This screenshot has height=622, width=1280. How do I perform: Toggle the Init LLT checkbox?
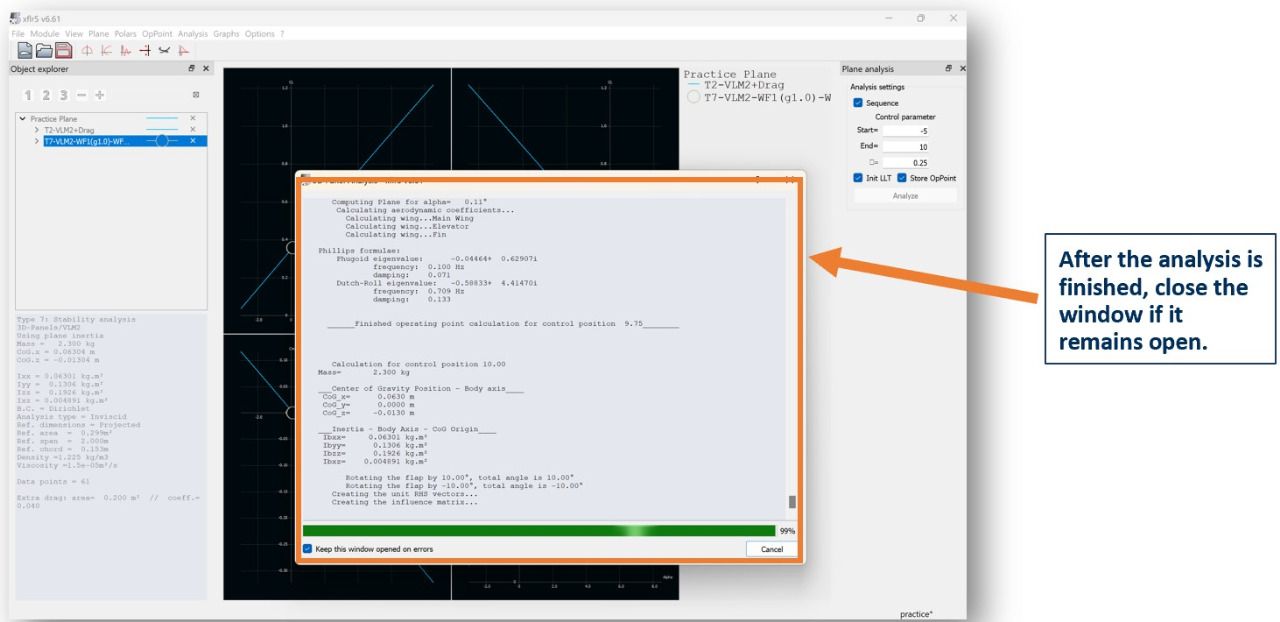(x=858, y=178)
